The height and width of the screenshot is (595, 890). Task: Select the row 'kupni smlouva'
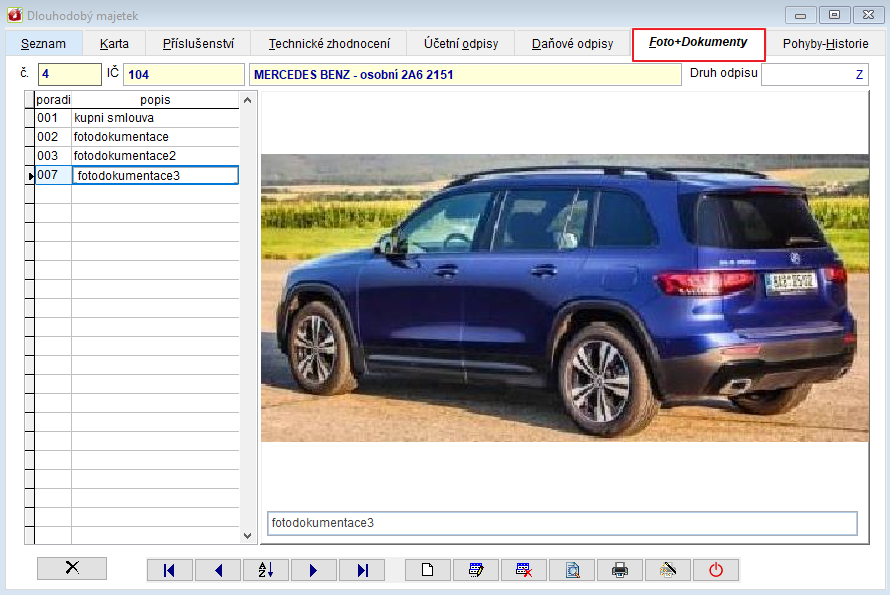(x=155, y=118)
